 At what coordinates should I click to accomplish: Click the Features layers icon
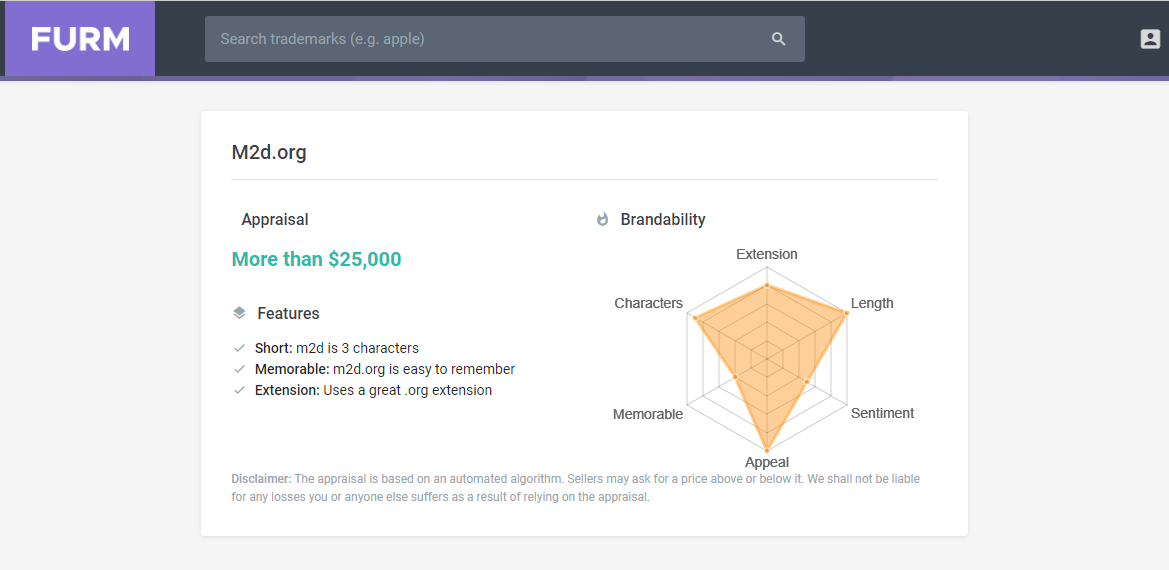(x=239, y=313)
